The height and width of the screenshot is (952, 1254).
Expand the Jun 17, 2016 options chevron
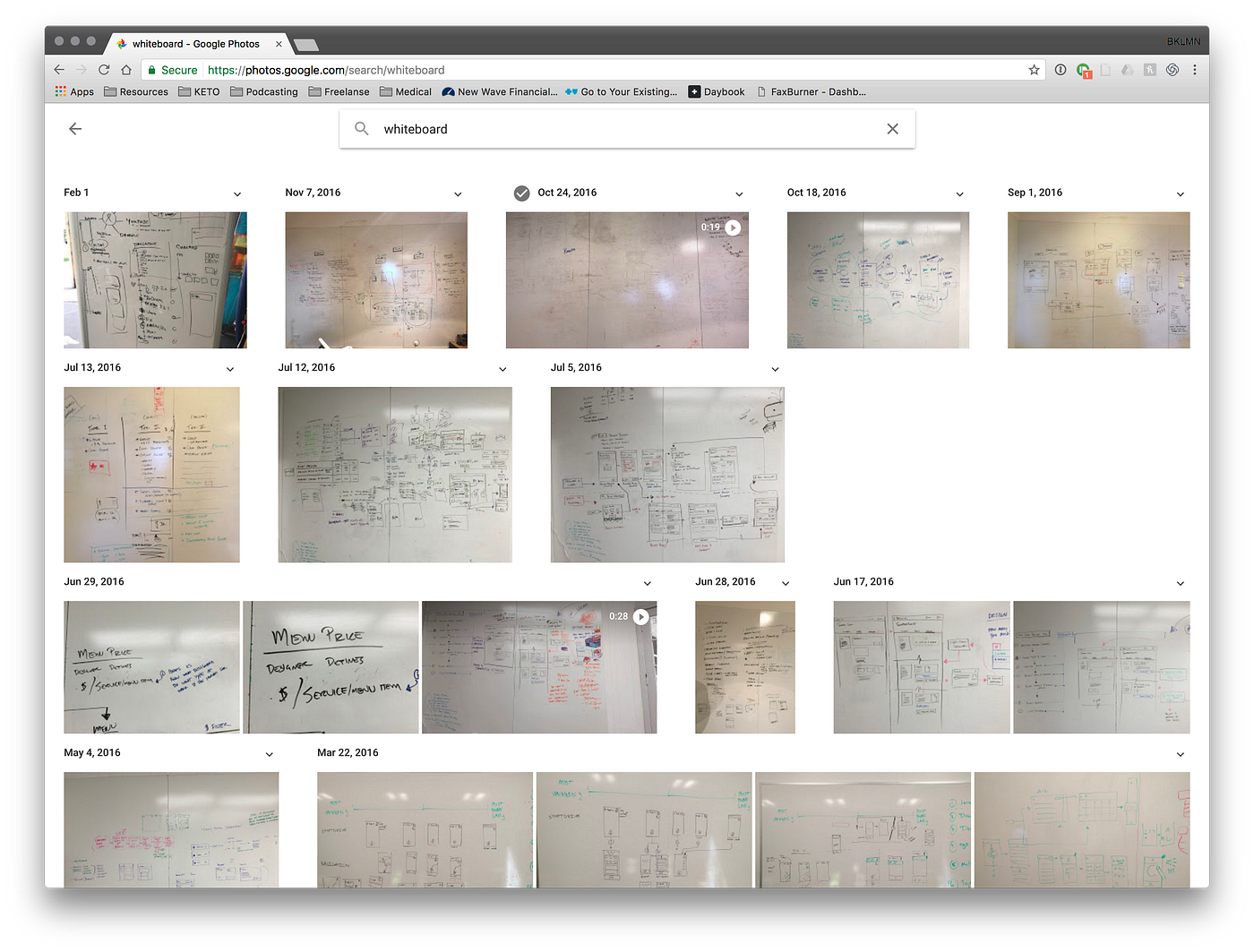point(1181,582)
